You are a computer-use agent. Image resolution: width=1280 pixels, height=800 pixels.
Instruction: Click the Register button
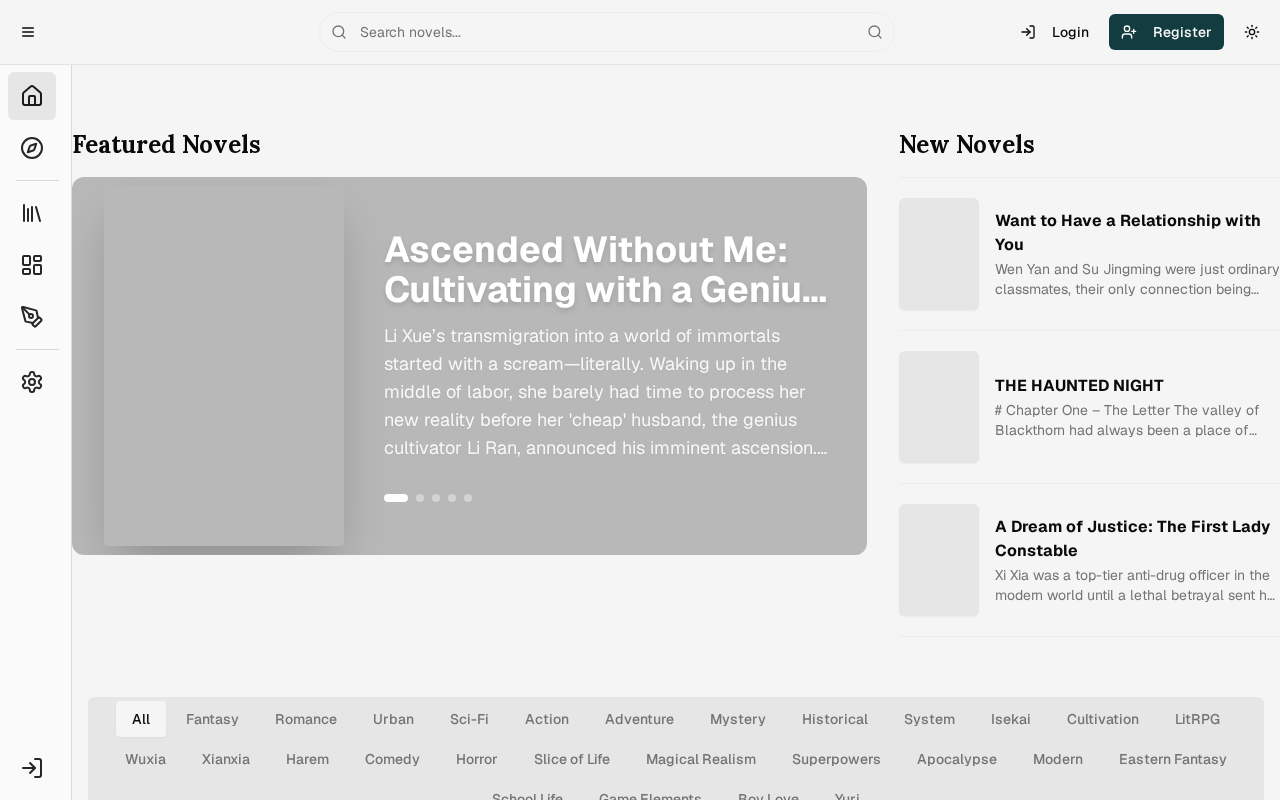[1166, 32]
